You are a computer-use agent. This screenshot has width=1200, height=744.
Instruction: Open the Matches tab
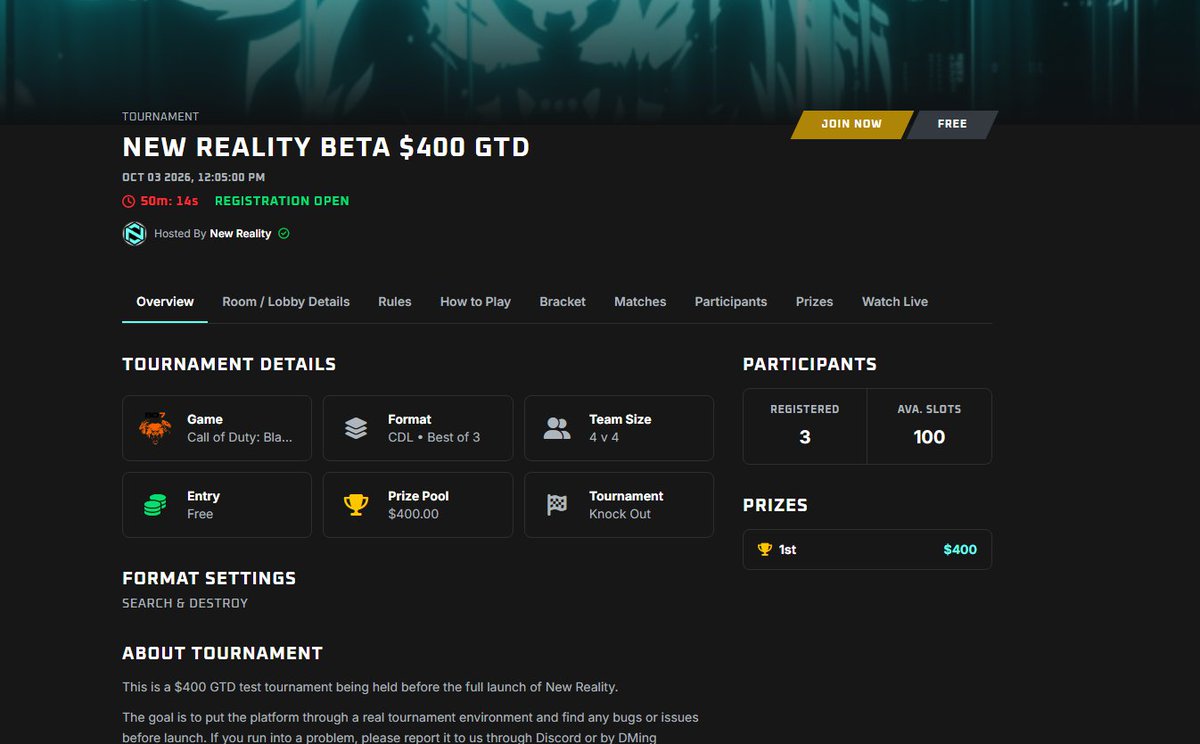pyautogui.click(x=640, y=301)
